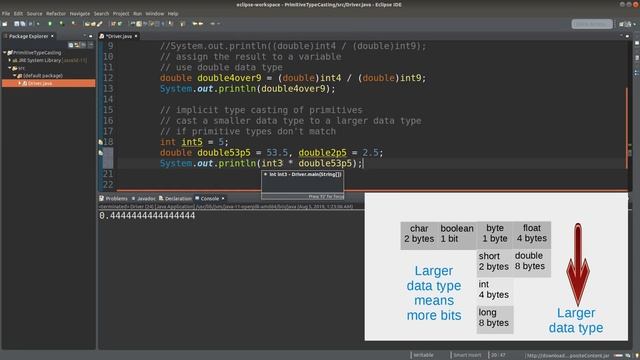The image size is (640, 360).
Task: Click the Smart Insert status bar entry
Action: pos(467,355)
